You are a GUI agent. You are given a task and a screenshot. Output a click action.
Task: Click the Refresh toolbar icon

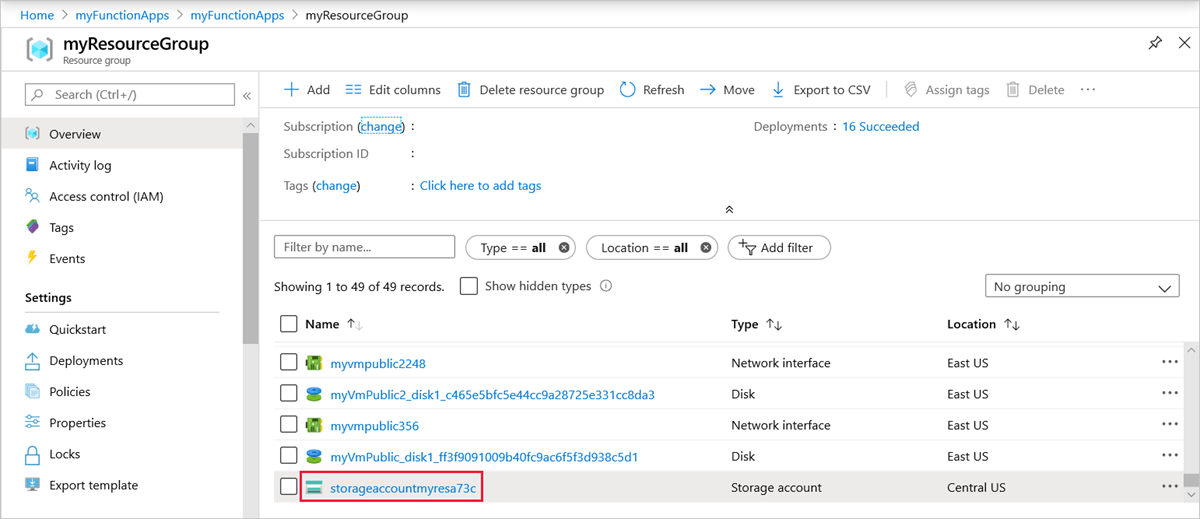(628, 90)
